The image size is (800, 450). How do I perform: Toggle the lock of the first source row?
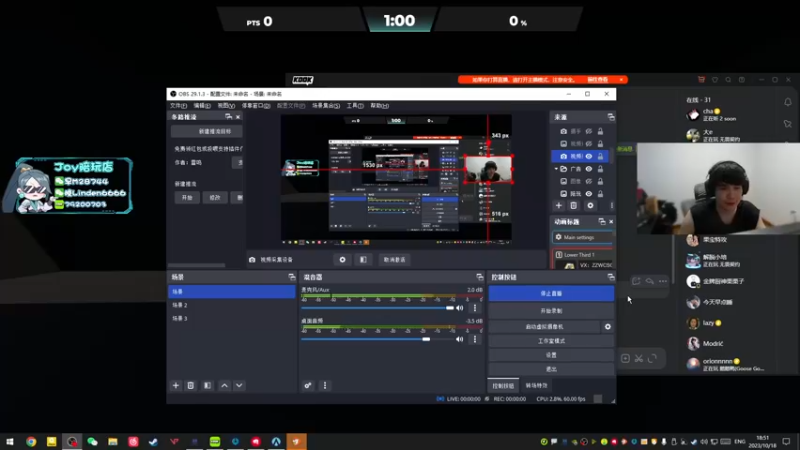point(601,132)
